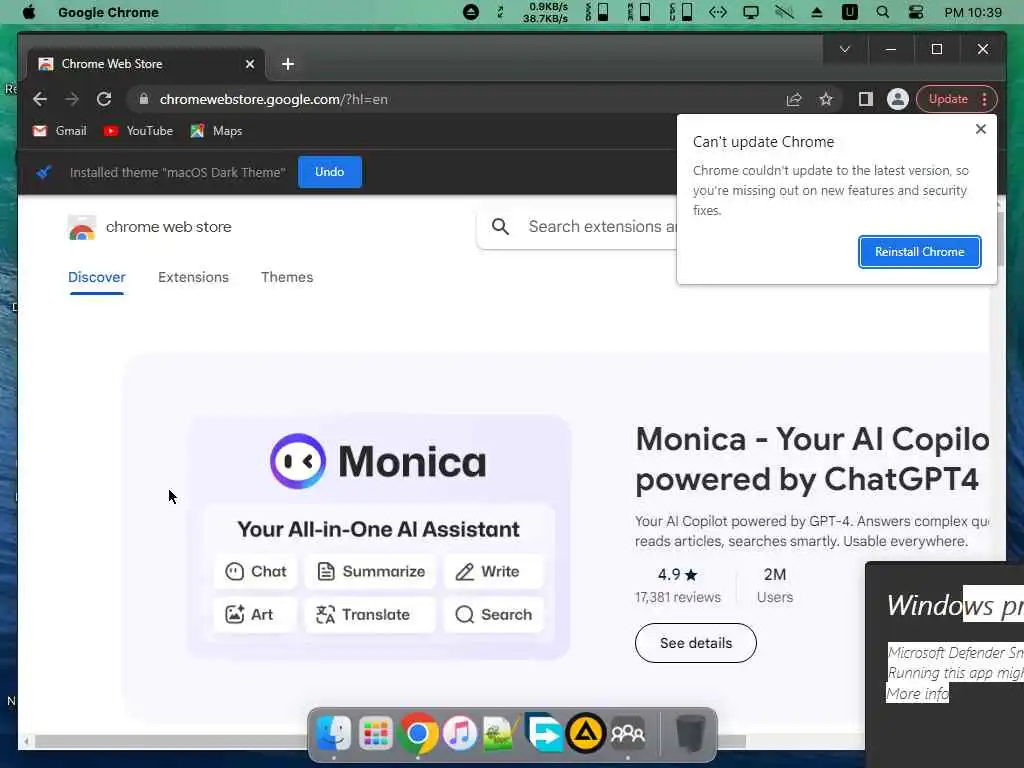Click the Reinstall Chrome button
Image resolution: width=1024 pixels, height=768 pixels.
coord(920,252)
